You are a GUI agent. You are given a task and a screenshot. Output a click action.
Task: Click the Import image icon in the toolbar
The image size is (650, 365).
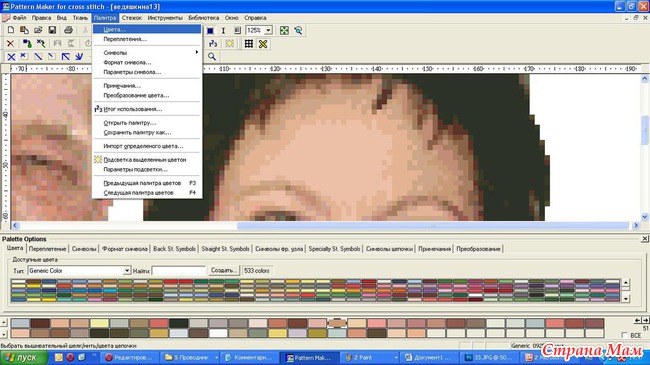(24, 30)
